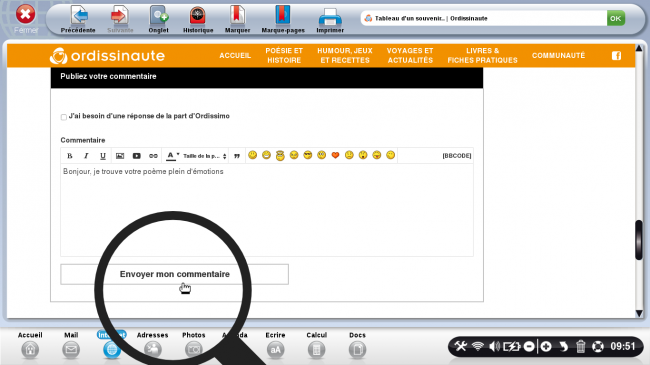650x365 pixels.
Task: Click the battery charging tray icon
Action: 512,346
